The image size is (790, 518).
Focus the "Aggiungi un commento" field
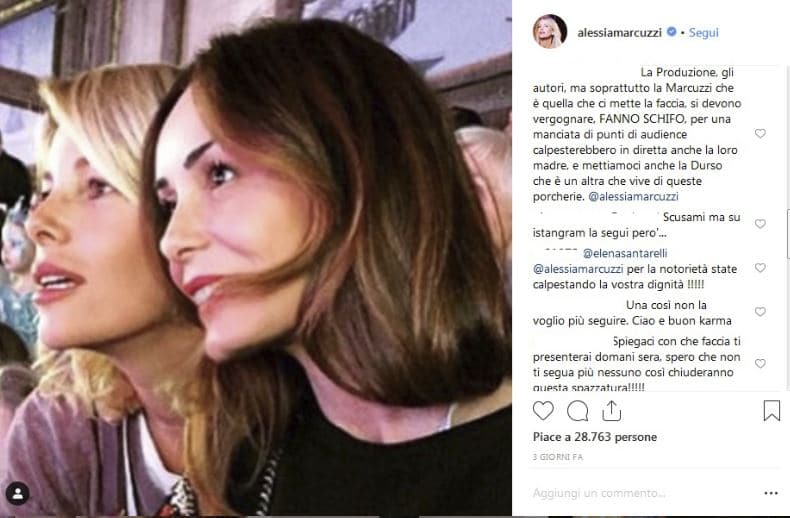(x=640, y=493)
